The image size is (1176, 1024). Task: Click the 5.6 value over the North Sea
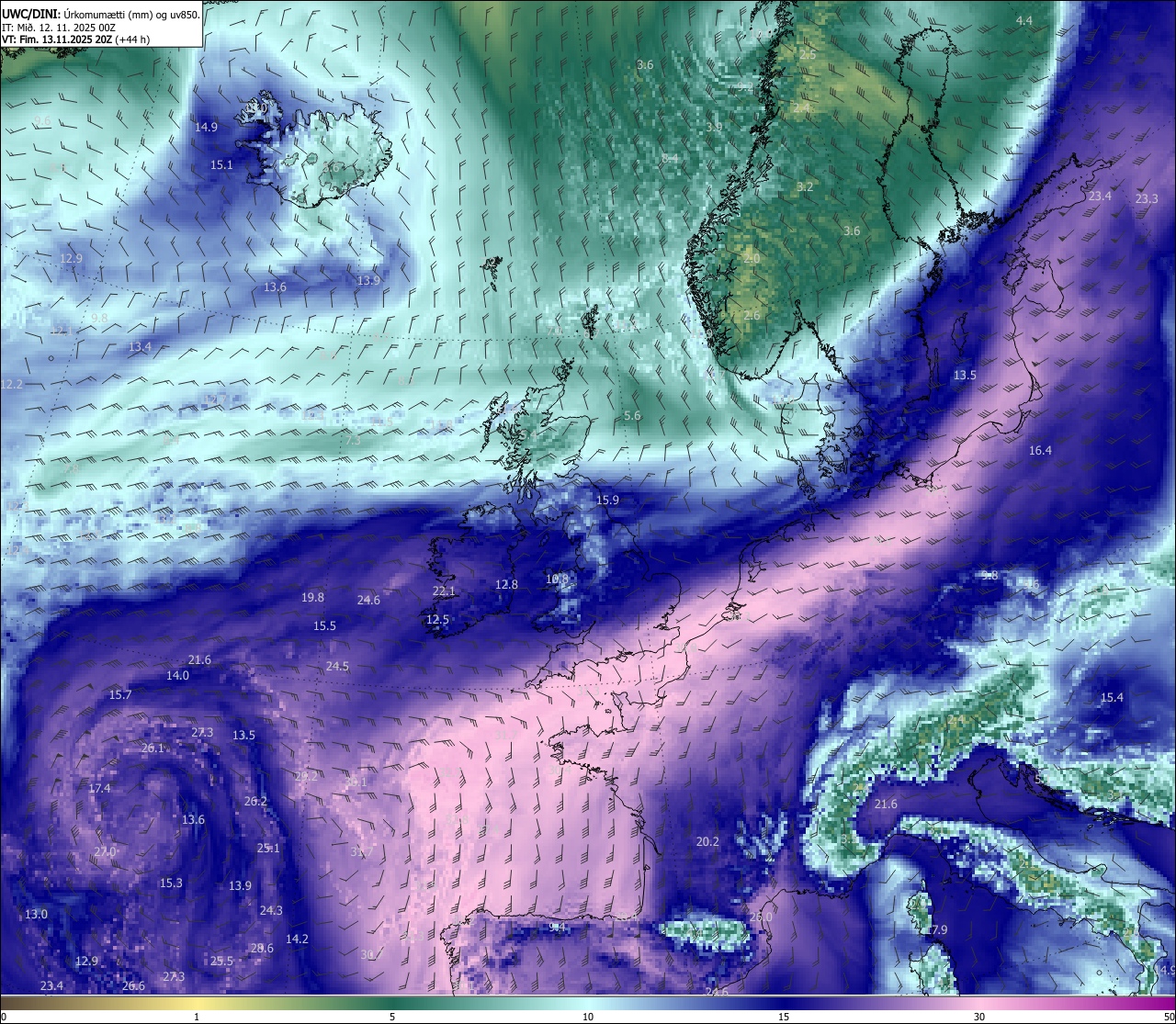(632, 416)
